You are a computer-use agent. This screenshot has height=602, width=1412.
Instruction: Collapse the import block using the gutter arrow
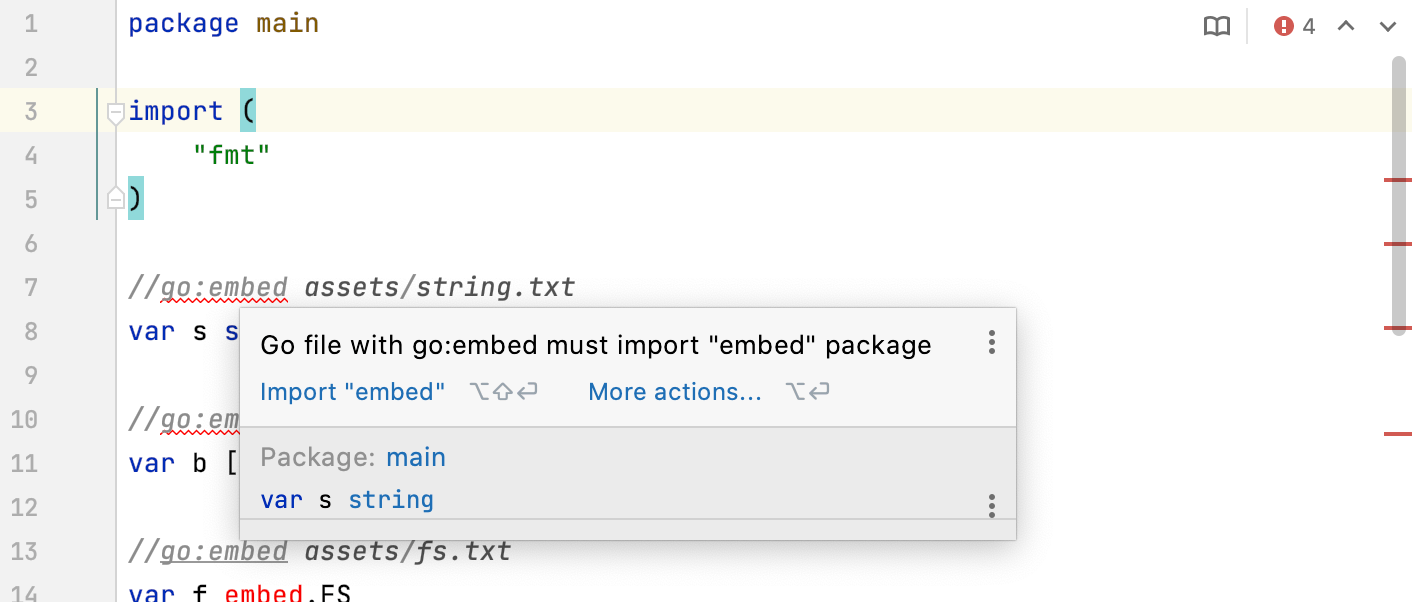point(115,112)
